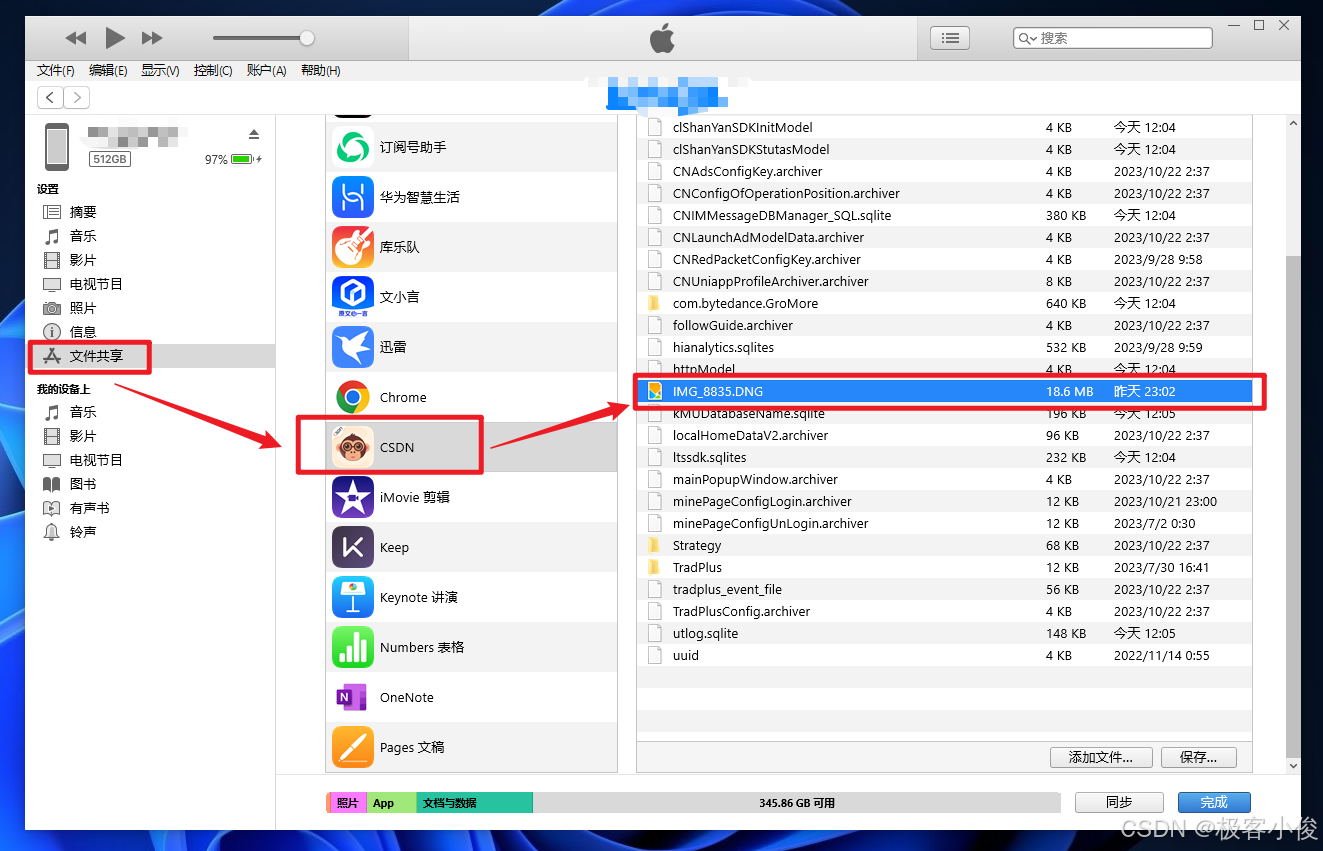1323x851 pixels.
Task: Select the Strategy folder
Action: (944, 545)
